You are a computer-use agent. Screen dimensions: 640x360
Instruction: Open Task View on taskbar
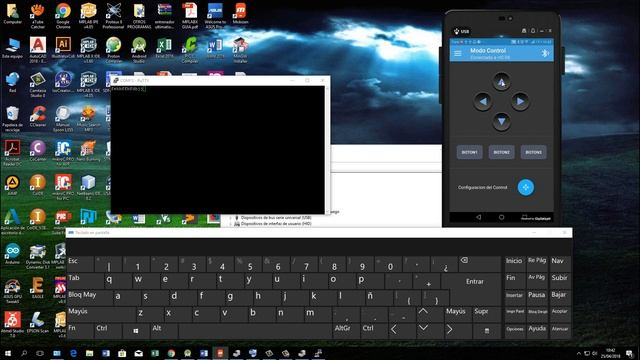pos(40,353)
